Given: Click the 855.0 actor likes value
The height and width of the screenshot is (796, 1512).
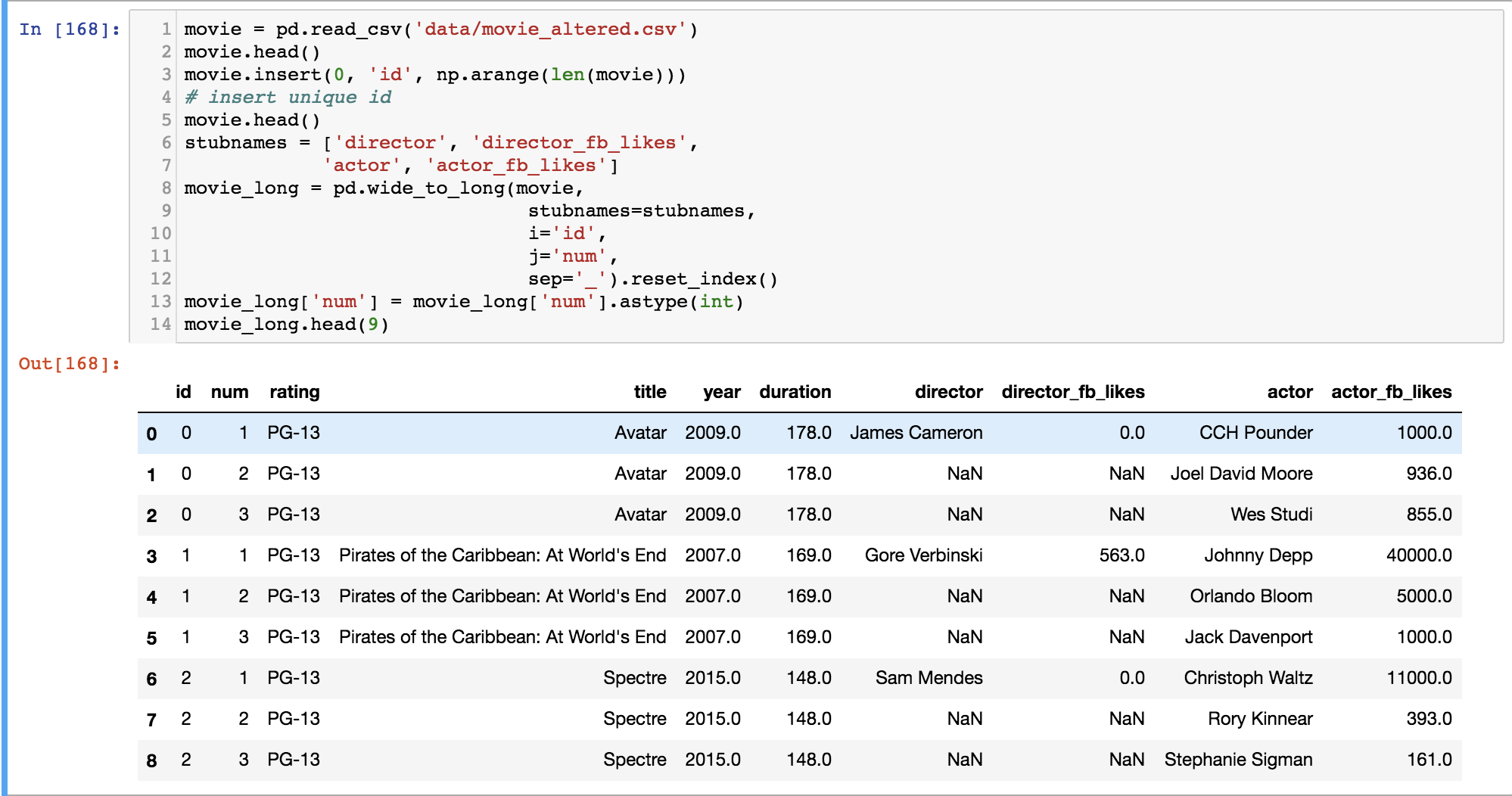Looking at the screenshot, I should tap(1430, 515).
